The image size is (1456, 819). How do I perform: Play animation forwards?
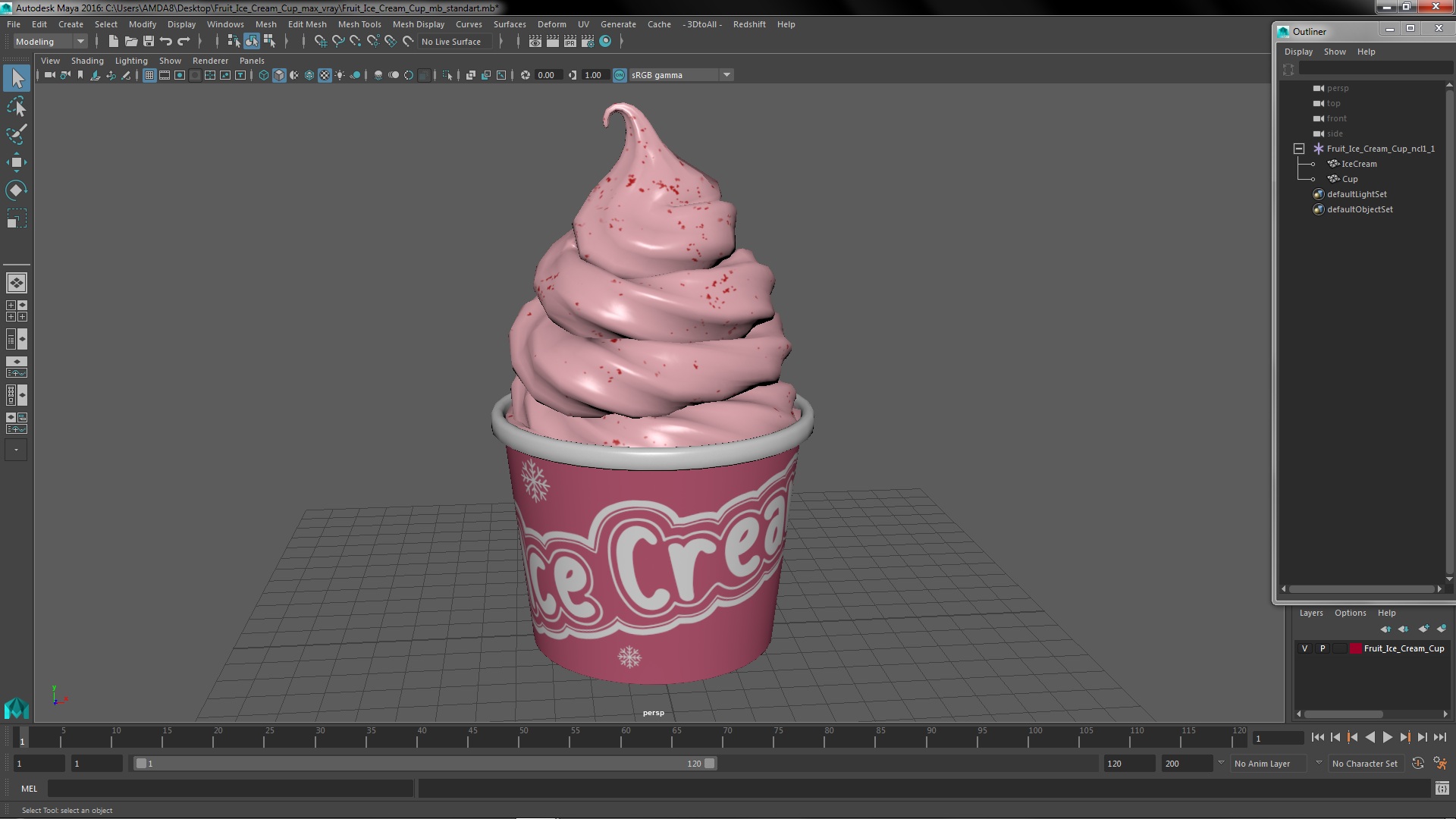tap(1387, 737)
